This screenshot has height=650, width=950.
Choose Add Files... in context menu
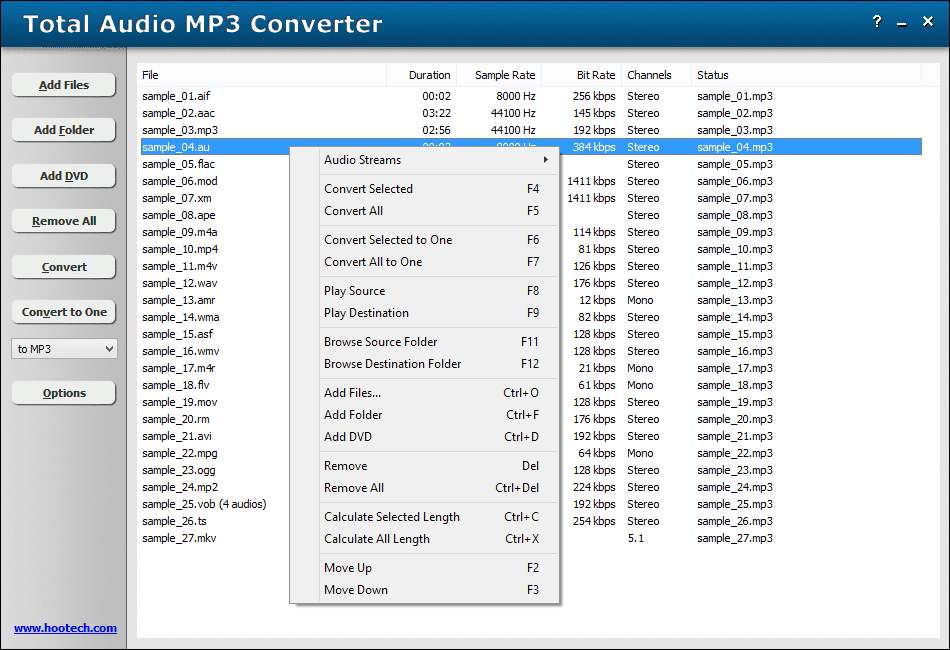pos(436,393)
